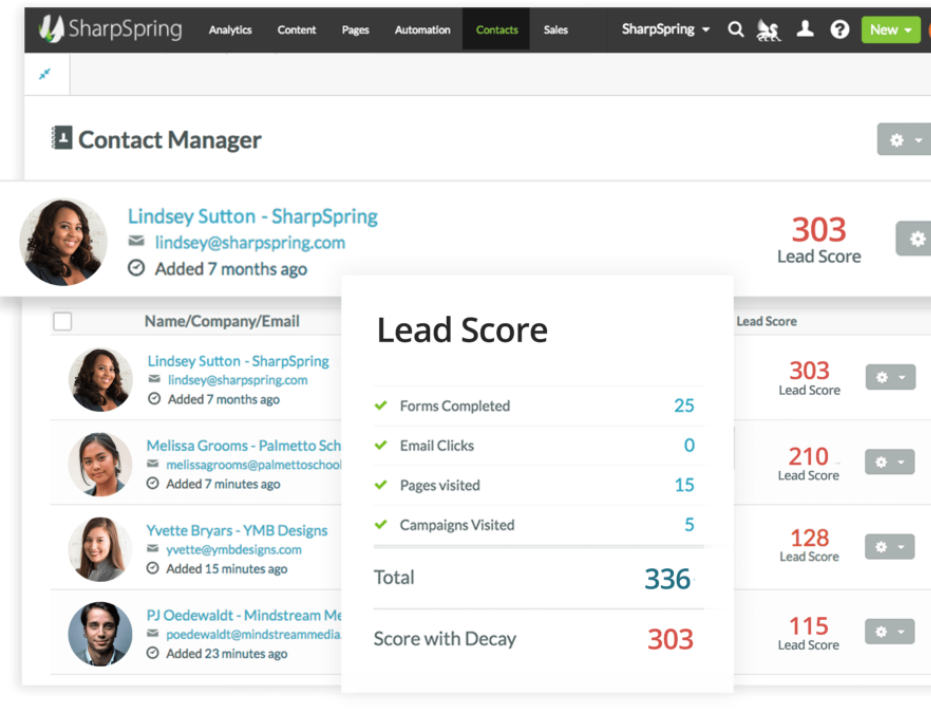Screen dimensions: 931x717
Task: Click the 115 Lead Score value
Action: pyautogui.click(x=808, y=626)
